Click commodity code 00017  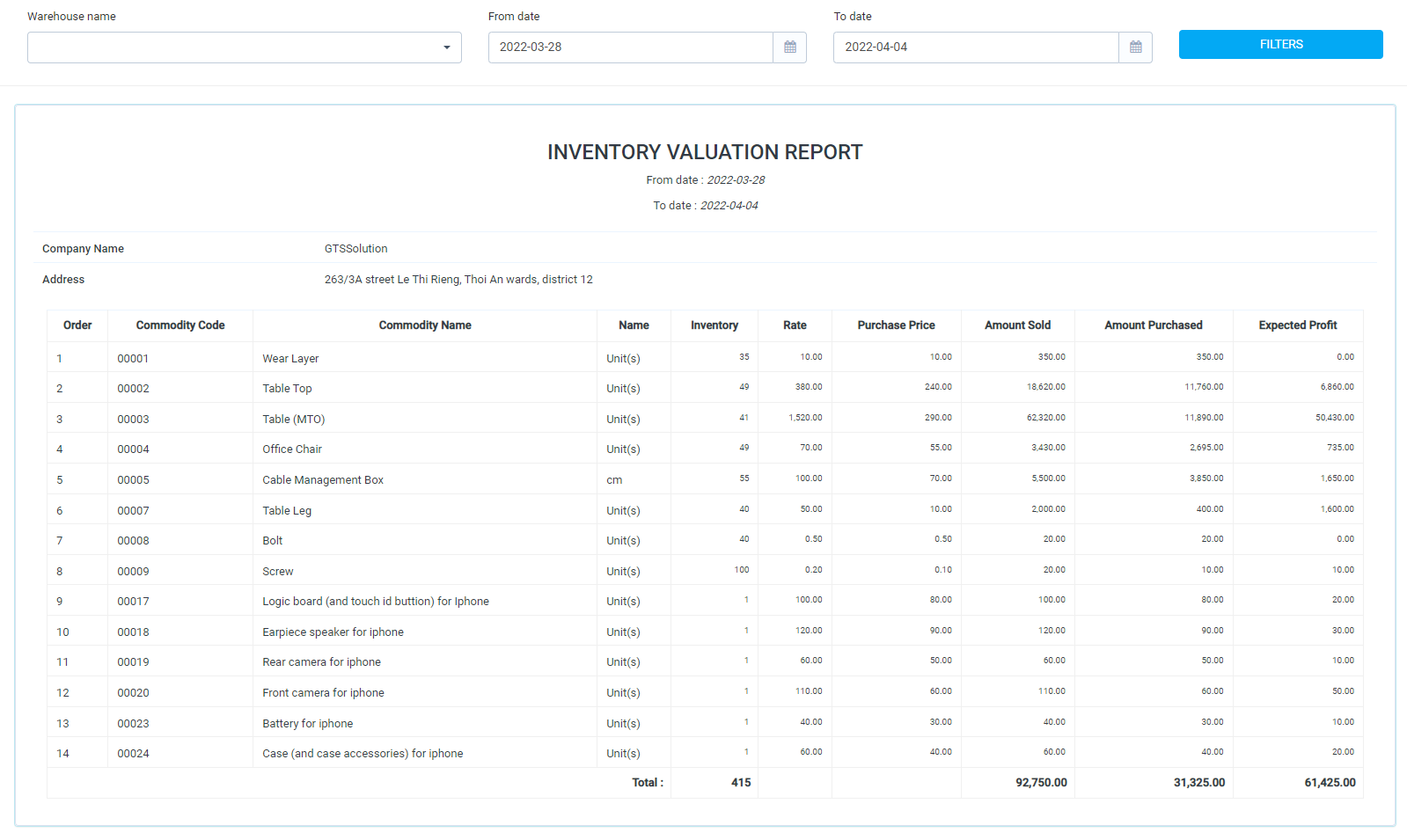(134, 602)
